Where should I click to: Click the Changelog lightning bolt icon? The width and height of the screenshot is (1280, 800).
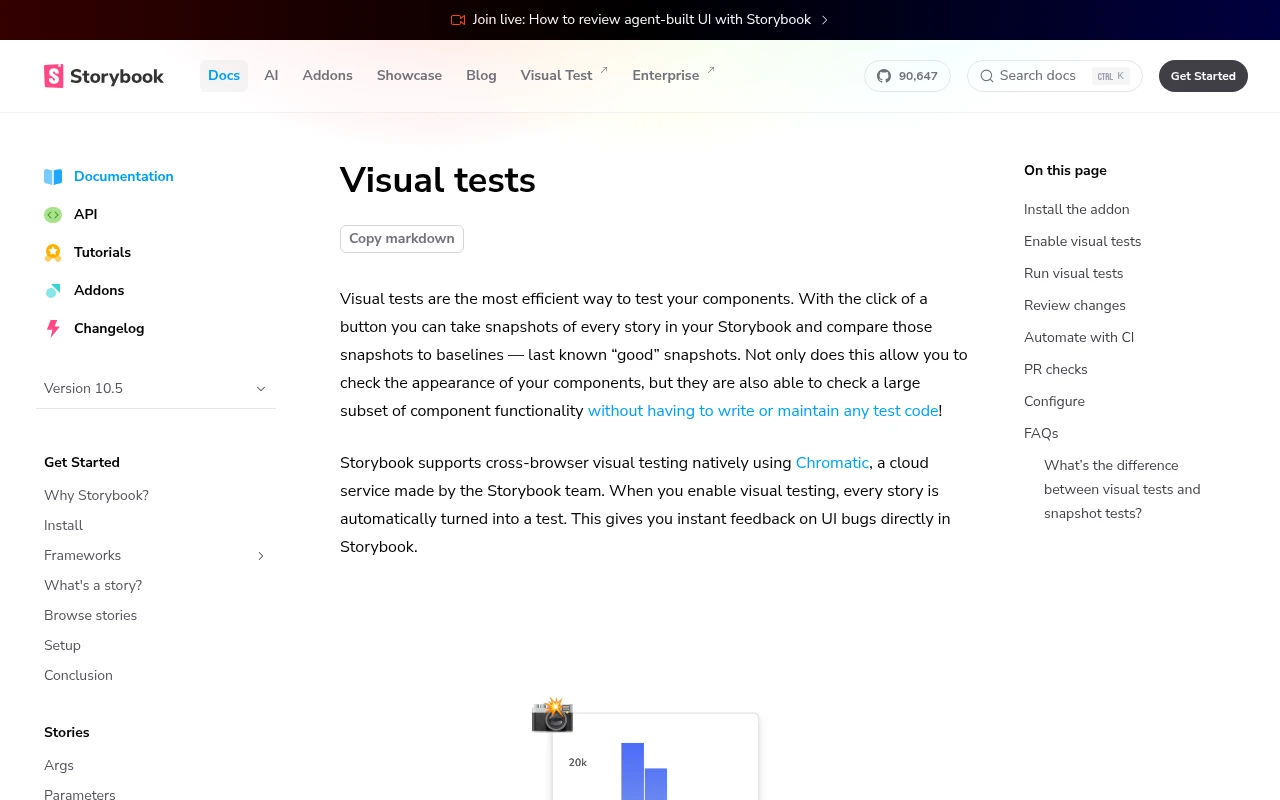tap(53, 329)
